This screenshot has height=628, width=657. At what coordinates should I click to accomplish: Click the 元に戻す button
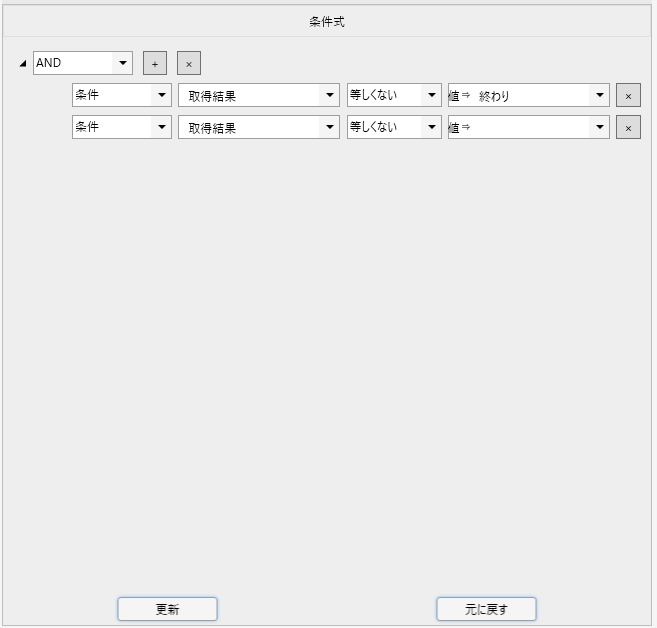(x=486, y=609)
